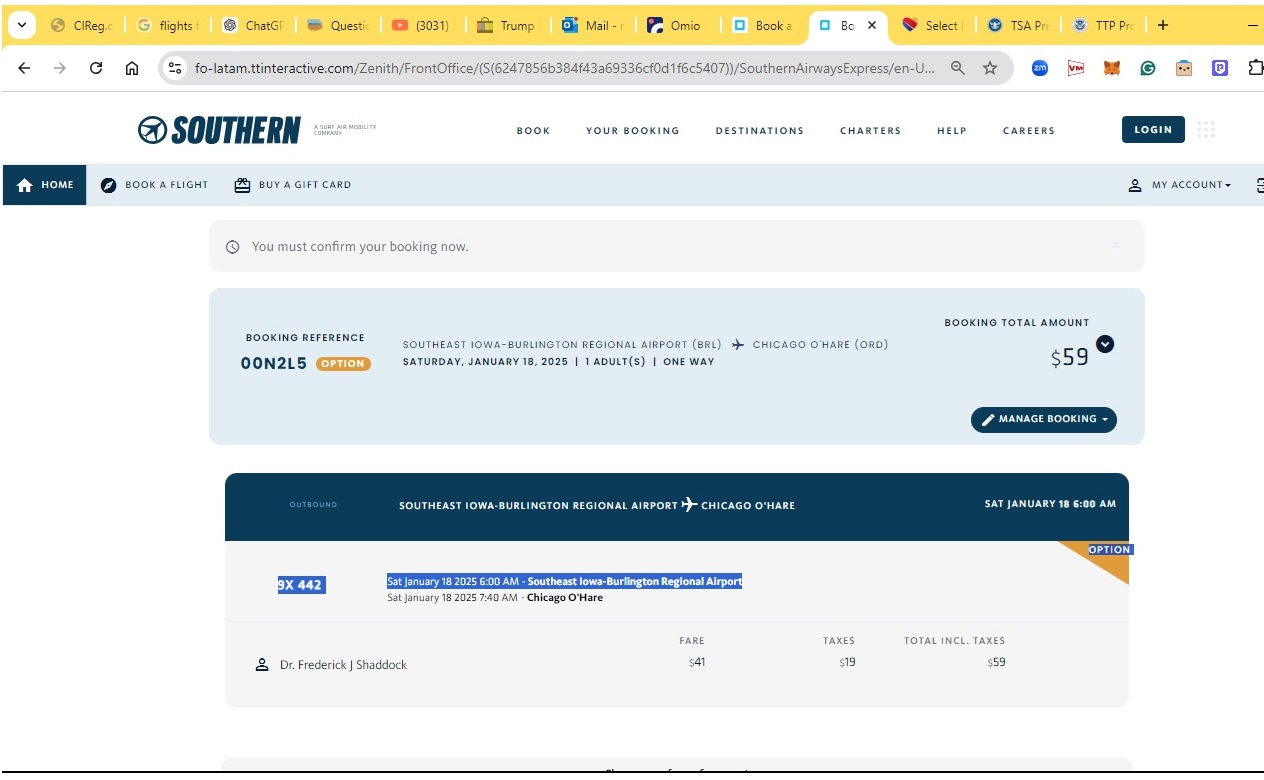1264x780 pixels.
Task: Open the tab search dropdown arrow
Action: tap(21, 25)
